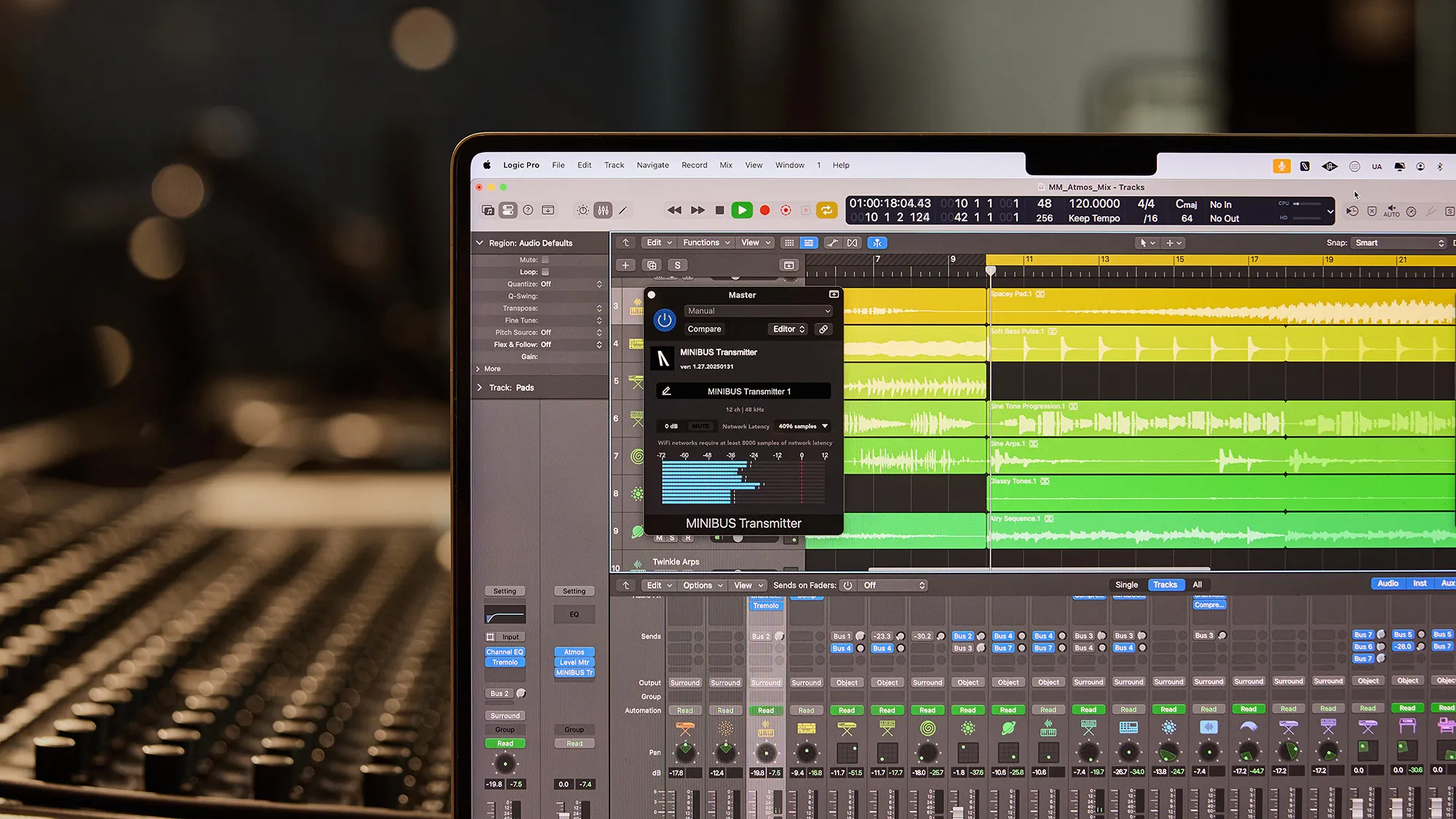This screenshot has width=1456, height=819.
Task: Toggle the yellow Cycle loop button
Action: 826,210
